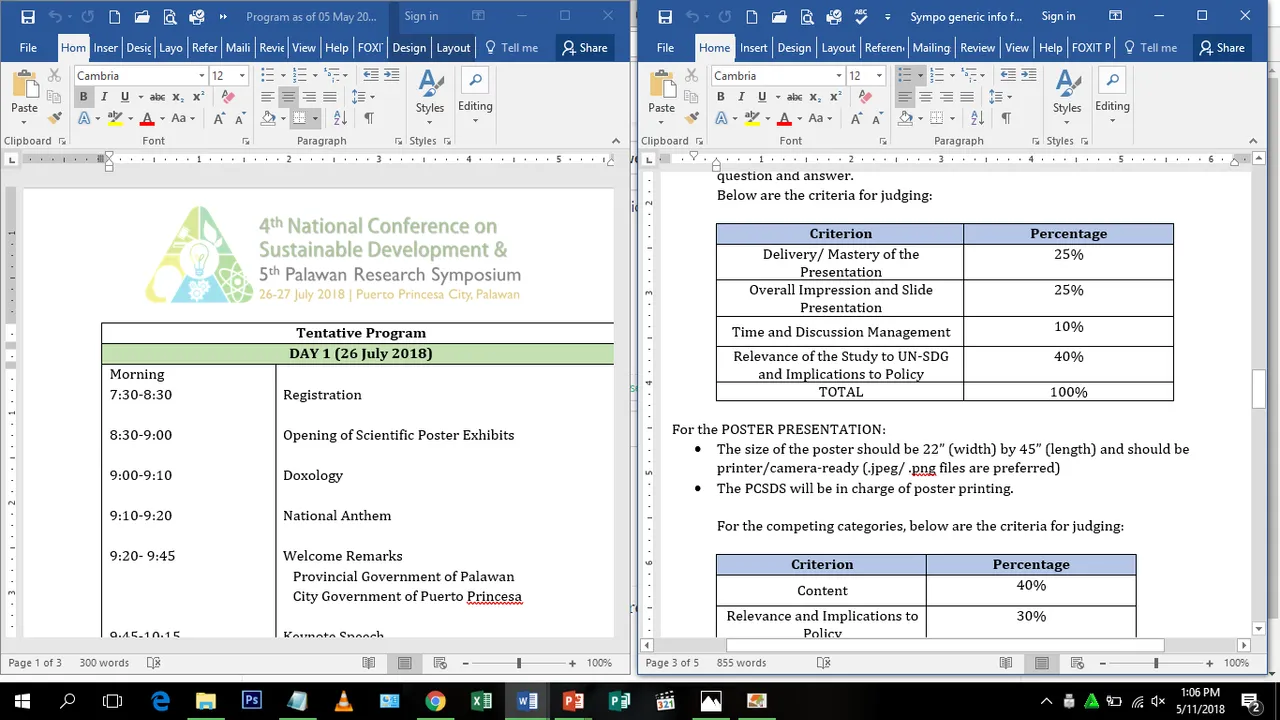Click Page 3 of 5 in the right status bar
The width and height of the screenshot is (1280, 720).
click(x=672, y=663)
